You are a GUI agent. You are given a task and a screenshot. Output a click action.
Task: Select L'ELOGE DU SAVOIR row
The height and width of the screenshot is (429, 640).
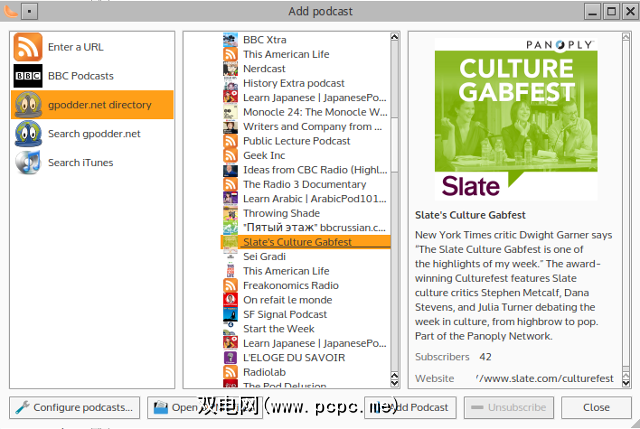pos(306,358)
